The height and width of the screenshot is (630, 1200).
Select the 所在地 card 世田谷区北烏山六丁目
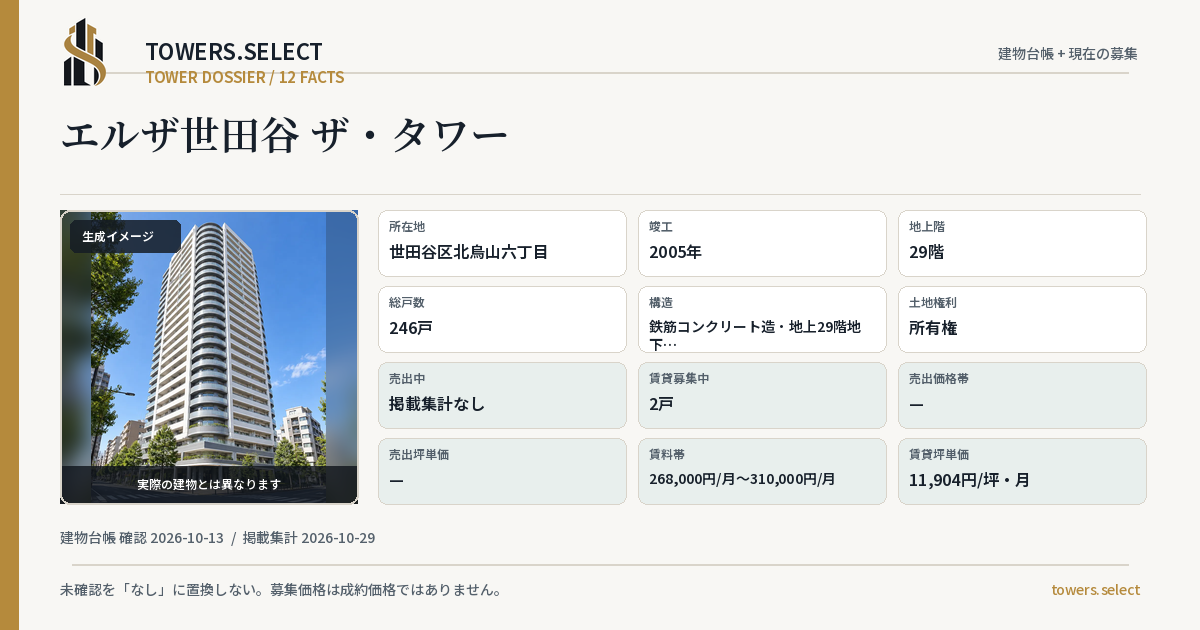502,243
